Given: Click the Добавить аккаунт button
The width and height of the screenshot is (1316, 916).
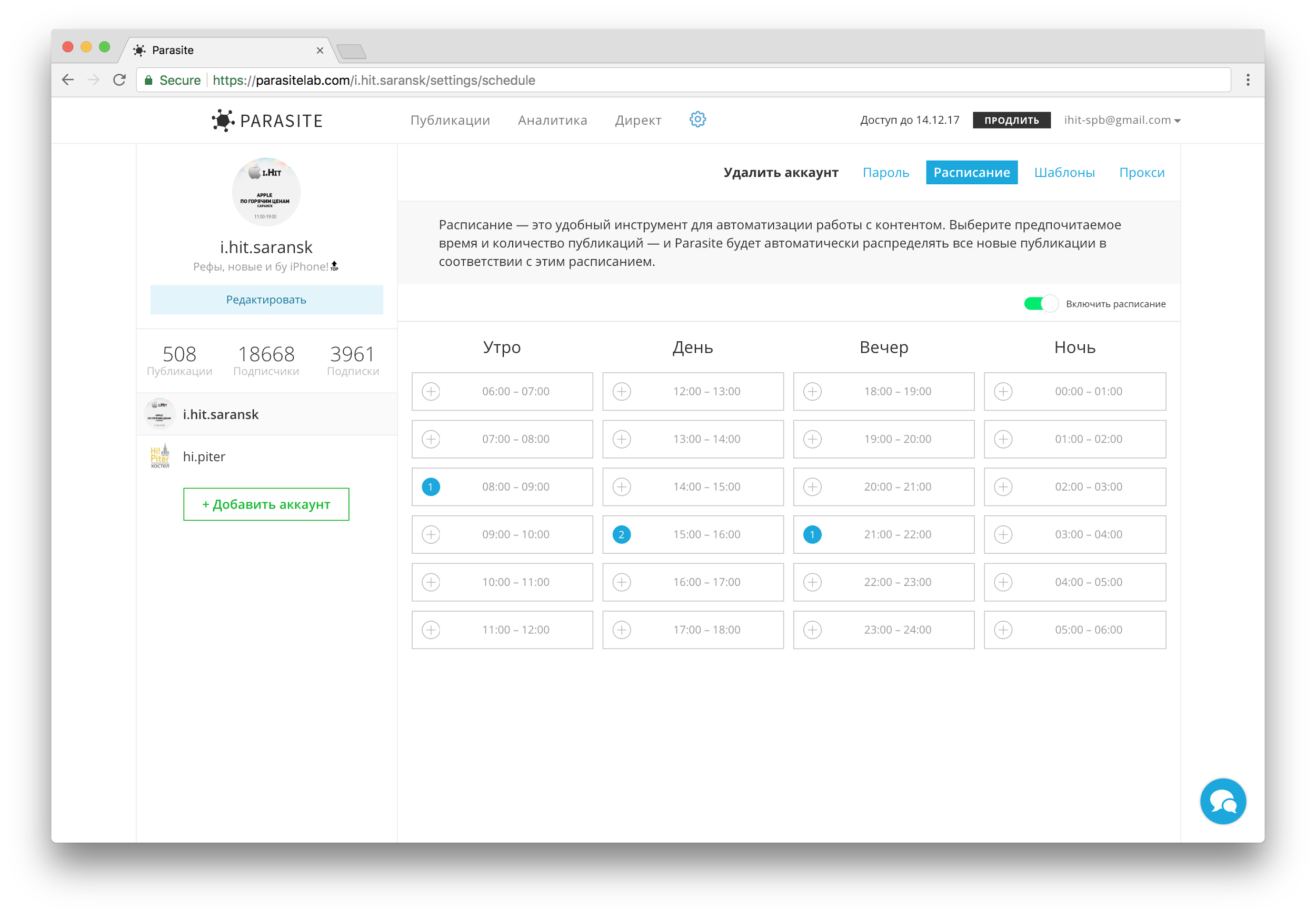Looking at the screenshot, I should (x=266, y=504).
